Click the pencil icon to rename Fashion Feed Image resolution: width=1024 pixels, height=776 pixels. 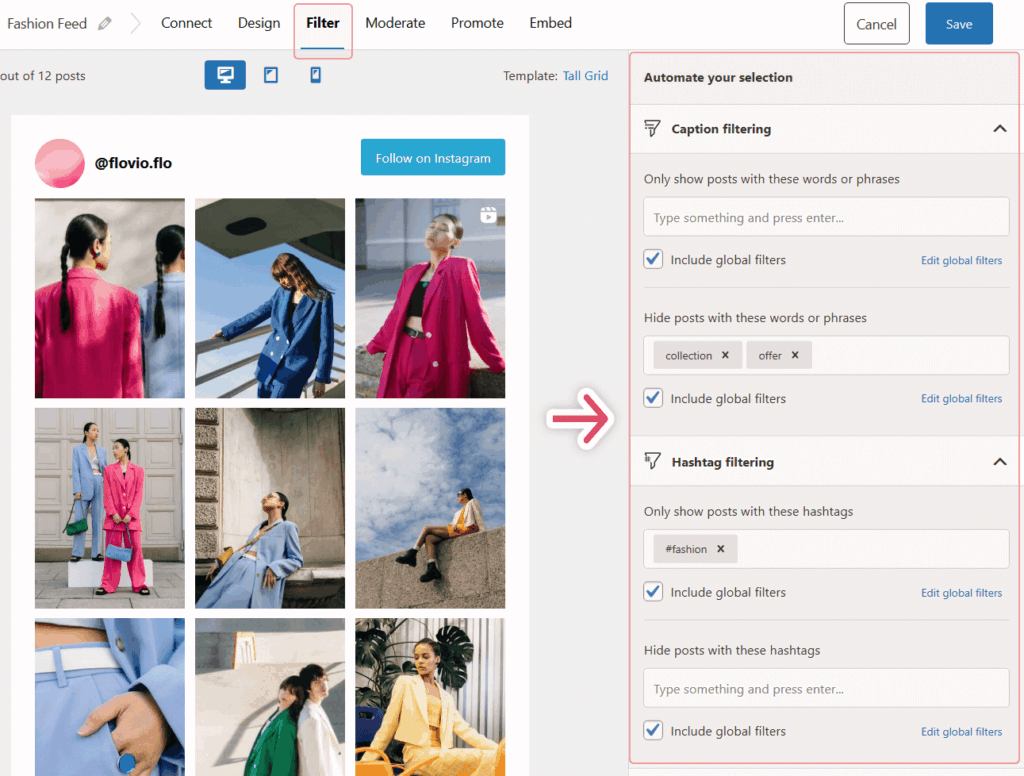point(104,24)
